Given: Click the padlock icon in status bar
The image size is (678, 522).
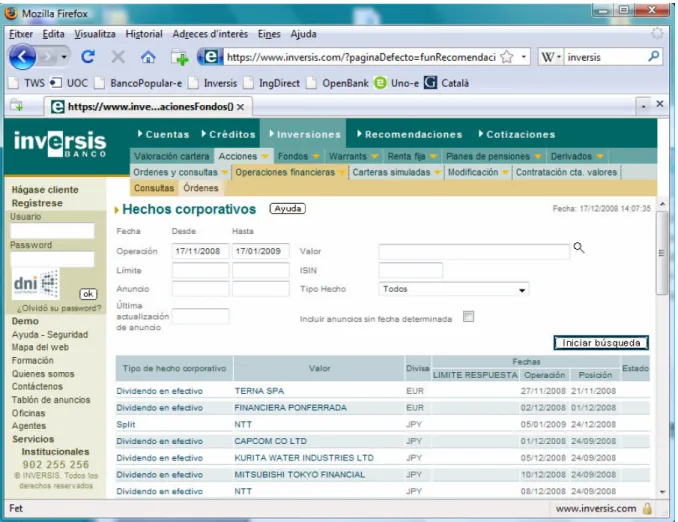Looking at the screenshot, I should point(647,508).
